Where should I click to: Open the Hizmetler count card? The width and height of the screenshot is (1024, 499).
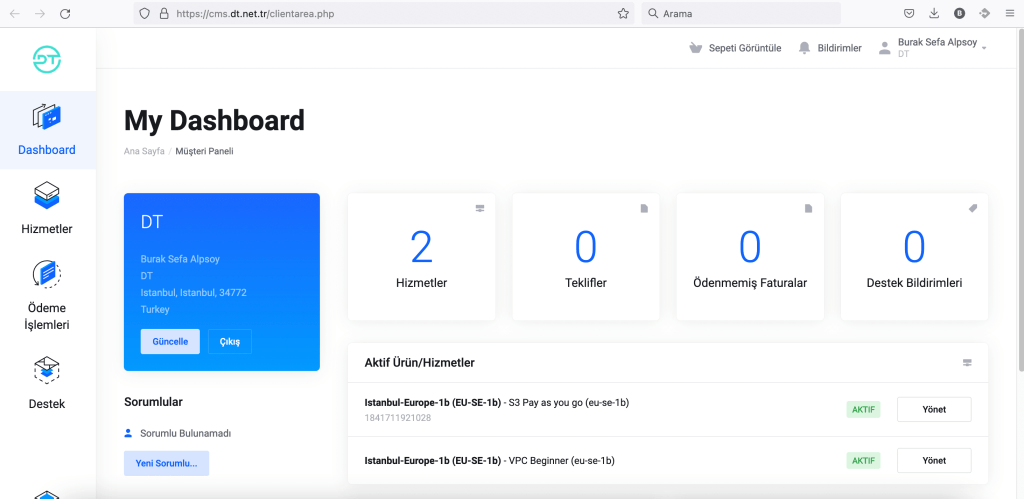pos(421,257)
